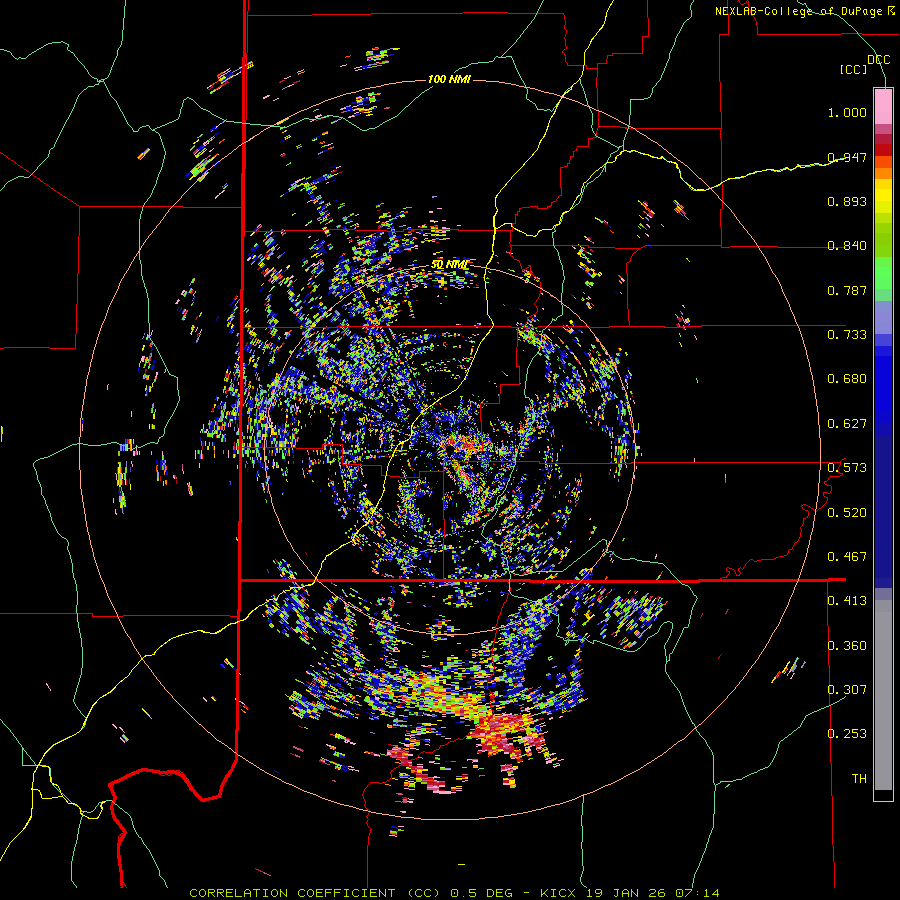Screen dimensions: 900x900
Task: Select the 0.307 scale value
Action: click(847, 689)
